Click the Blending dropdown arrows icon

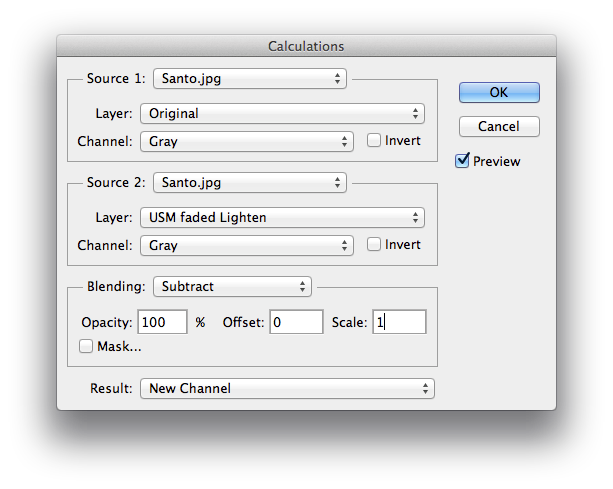point(302,287)
